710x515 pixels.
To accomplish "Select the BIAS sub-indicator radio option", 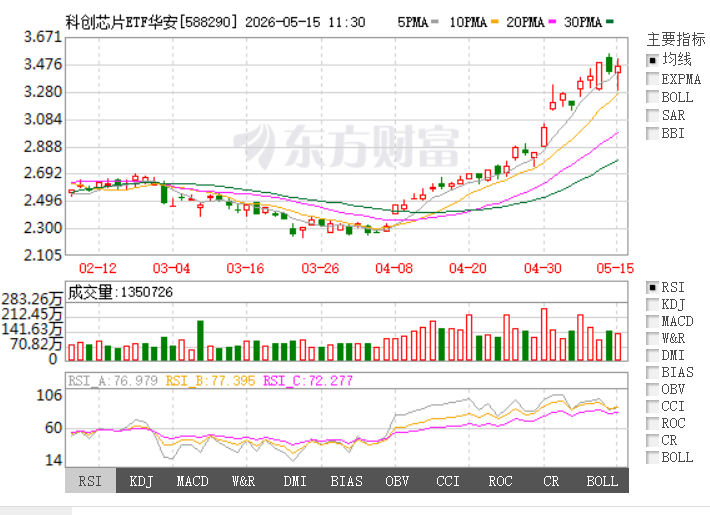I will (x=652, y=372).
